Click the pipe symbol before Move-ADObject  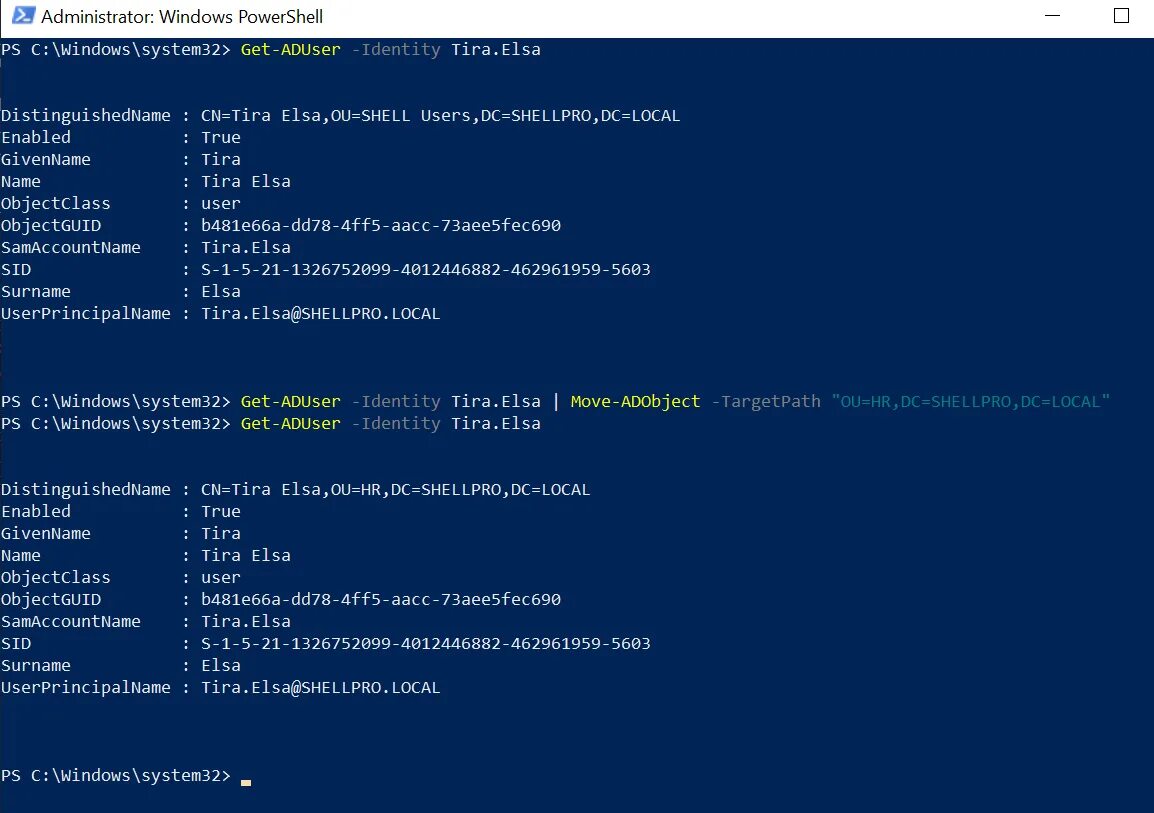coord(556,401)
